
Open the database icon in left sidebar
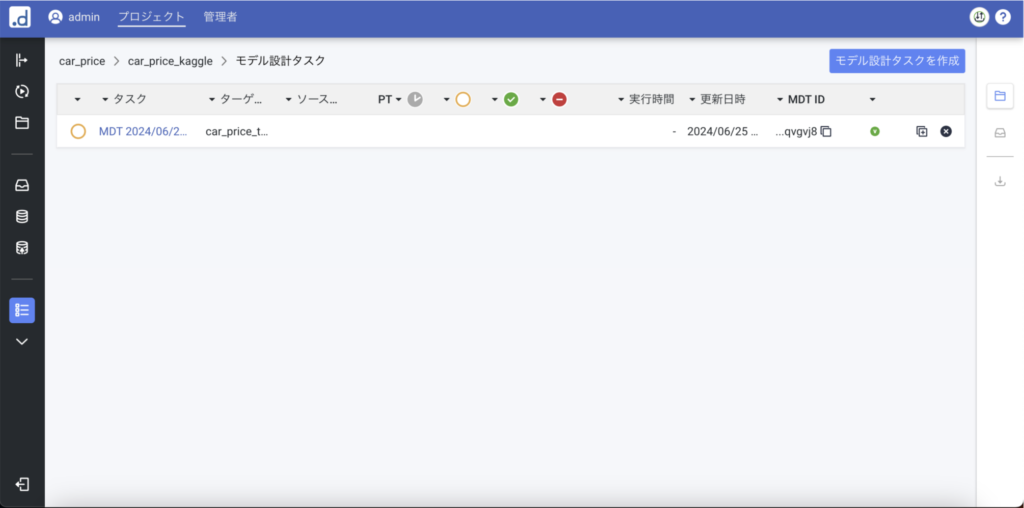22,217
